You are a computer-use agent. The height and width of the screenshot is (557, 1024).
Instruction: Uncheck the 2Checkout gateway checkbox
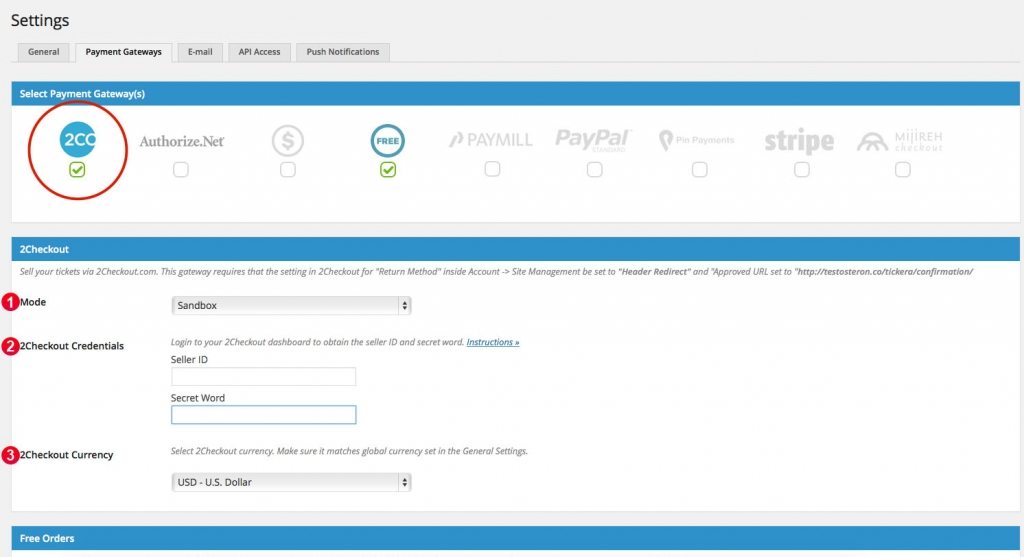[x=77, y=170]
